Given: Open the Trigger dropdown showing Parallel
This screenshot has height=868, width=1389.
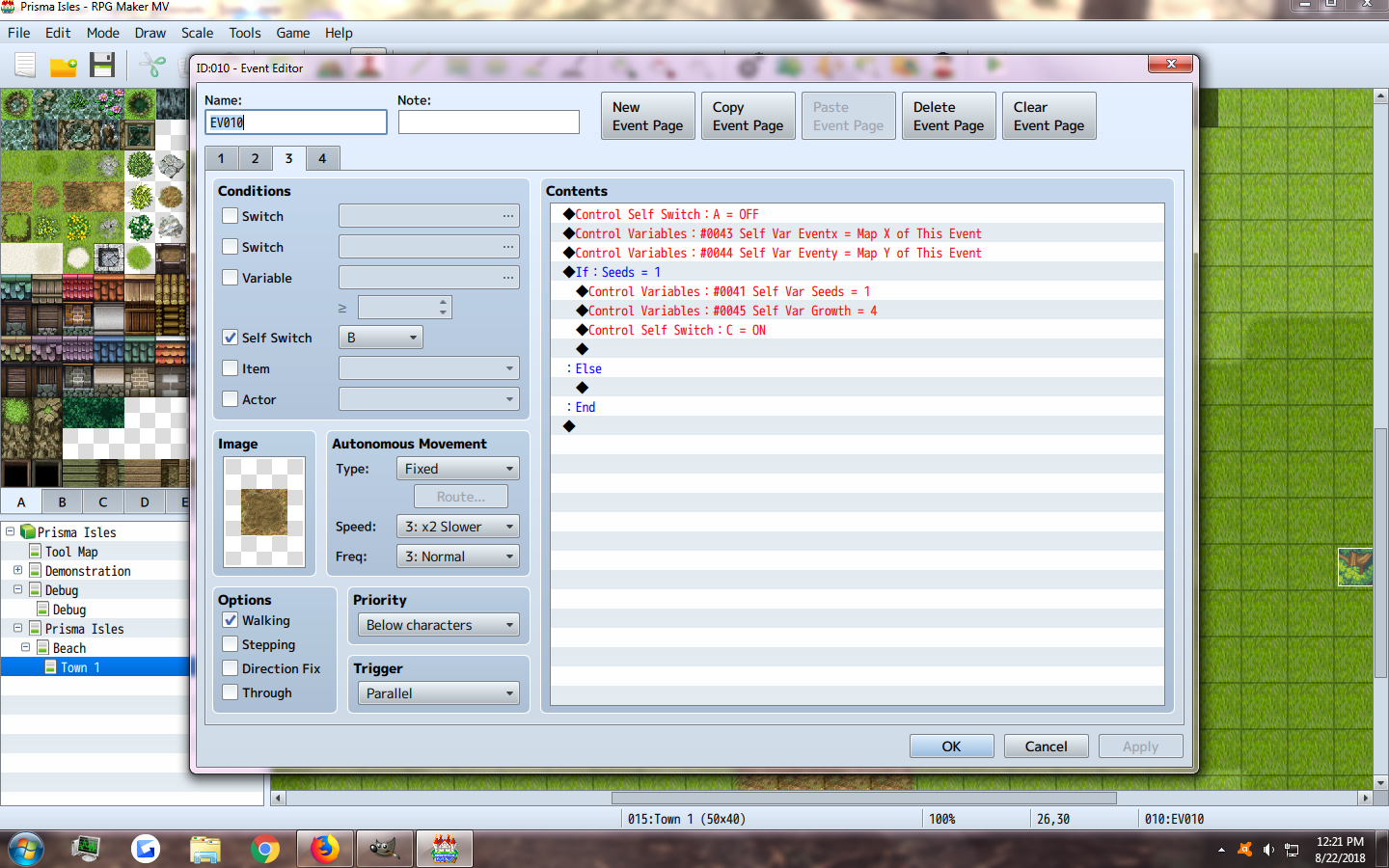Looking at the screenshot, I should coord(439,693).
